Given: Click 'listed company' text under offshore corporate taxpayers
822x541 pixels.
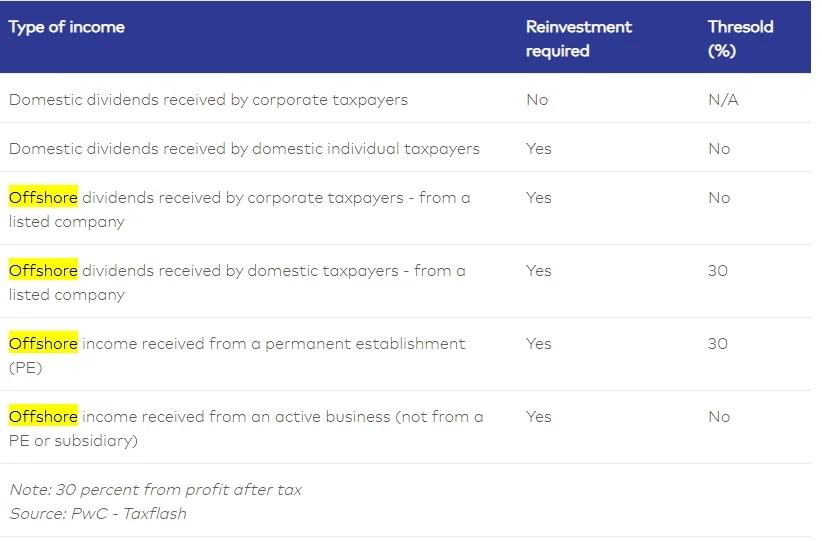Looking at the screenshot, I should (x=67, y=222).
